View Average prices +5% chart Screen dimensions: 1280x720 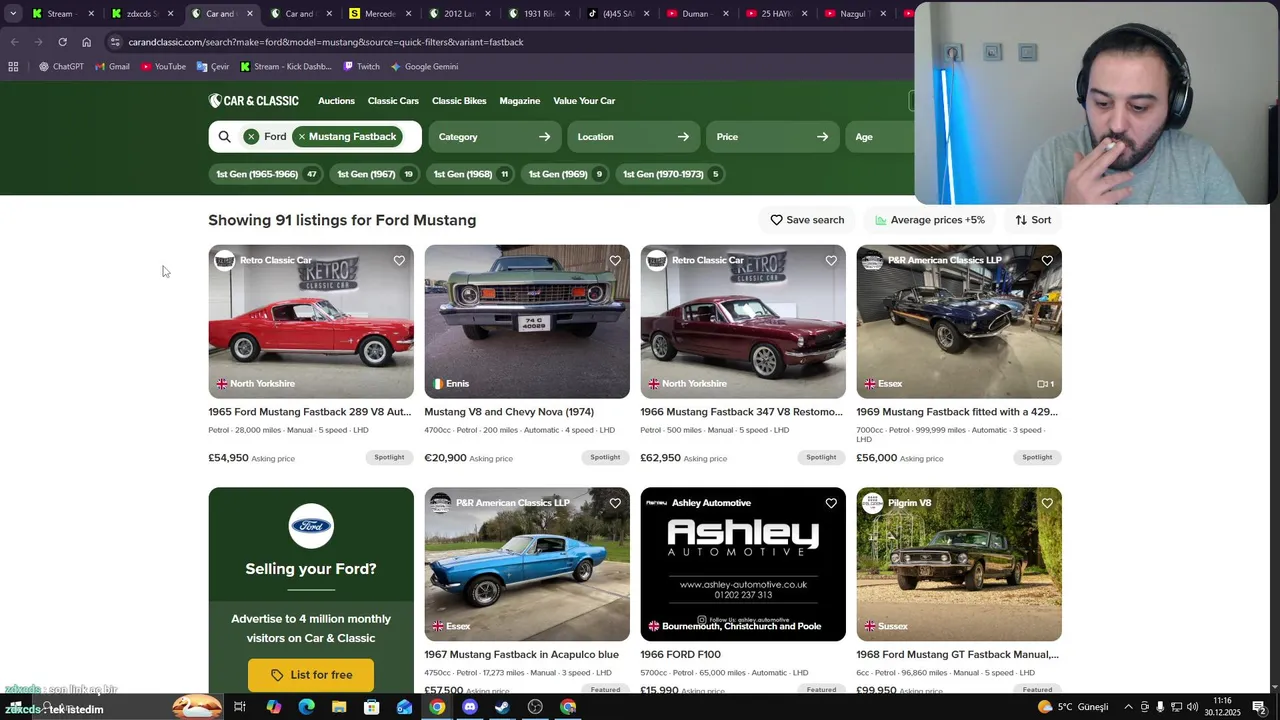click(x=930, y=220)
